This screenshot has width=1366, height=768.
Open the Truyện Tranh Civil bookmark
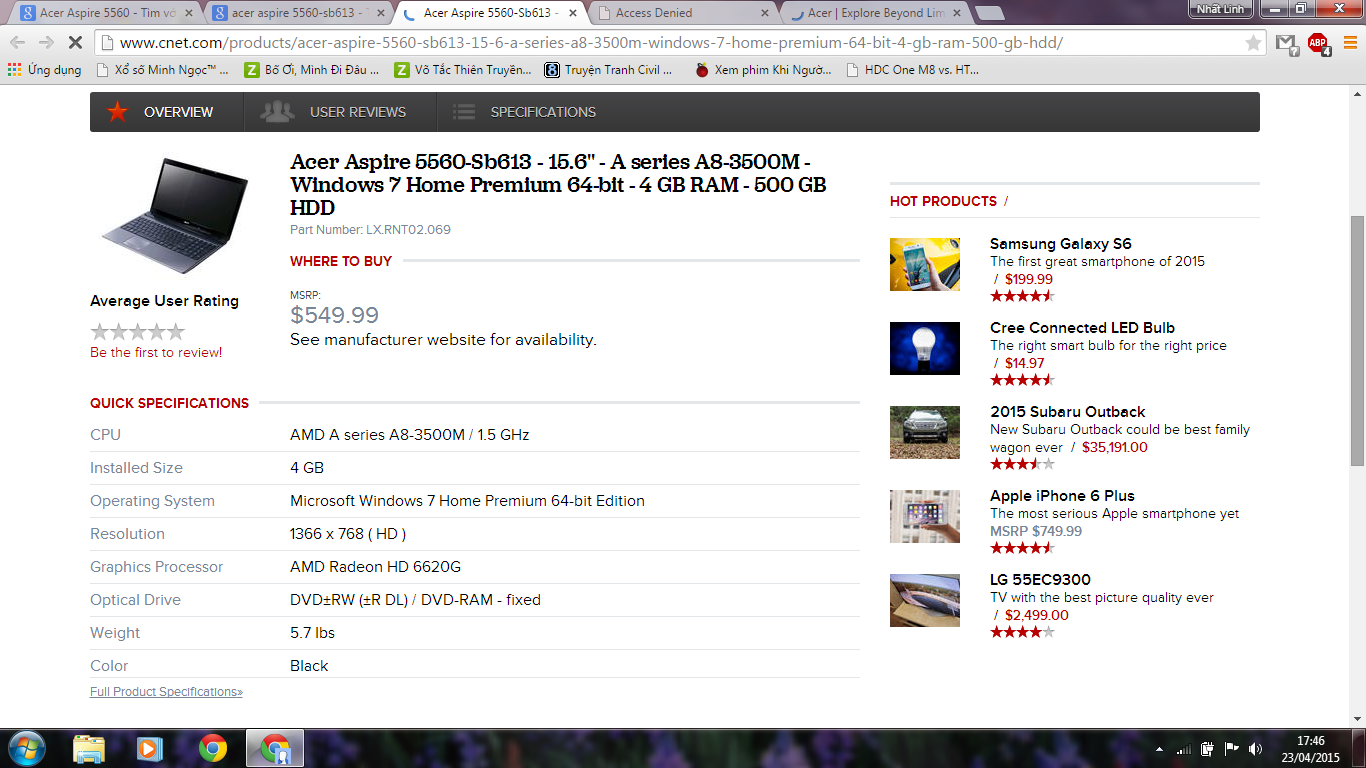click(x=610, y=70)
